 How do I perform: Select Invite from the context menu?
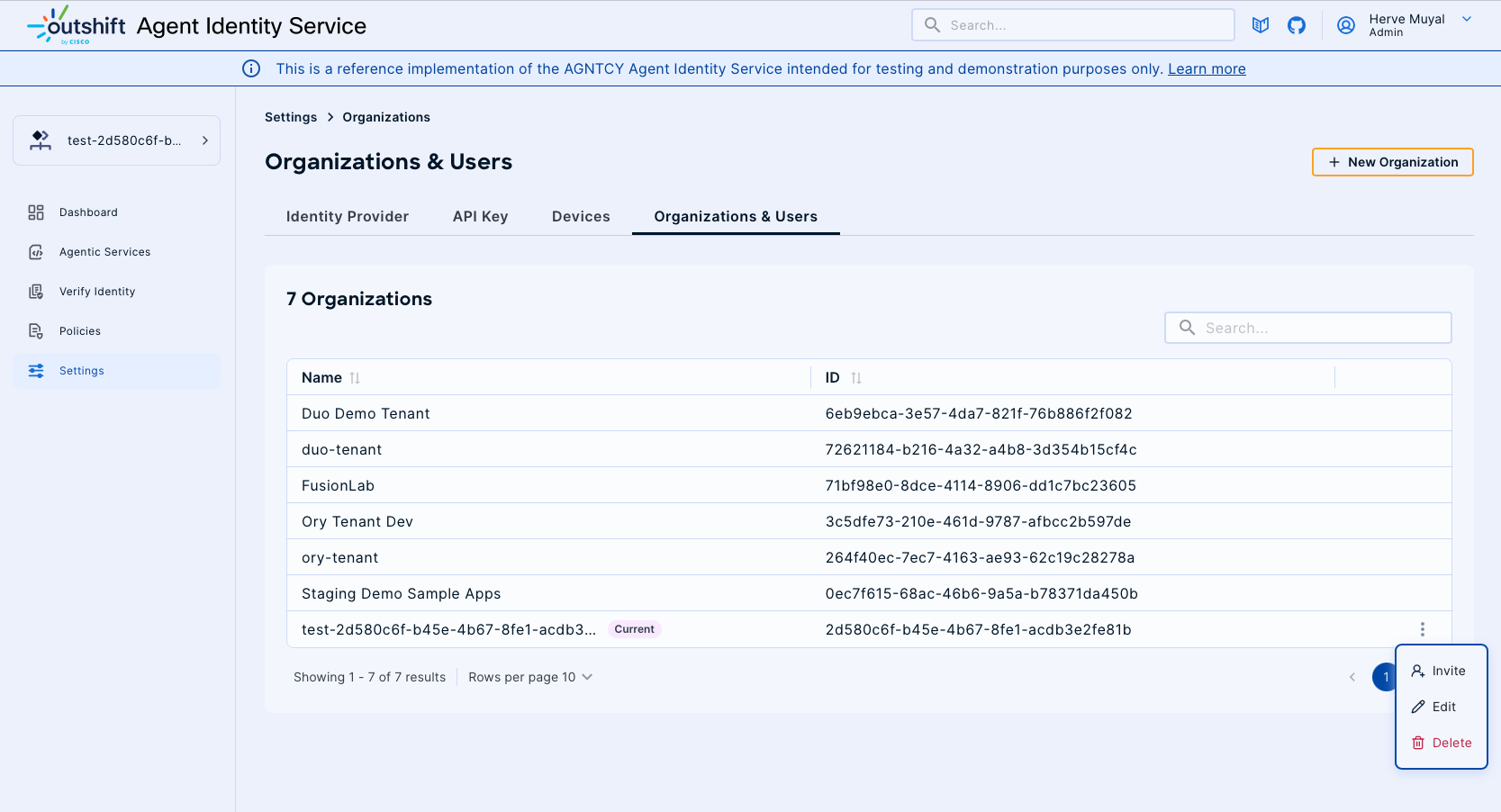(1440, 671)
